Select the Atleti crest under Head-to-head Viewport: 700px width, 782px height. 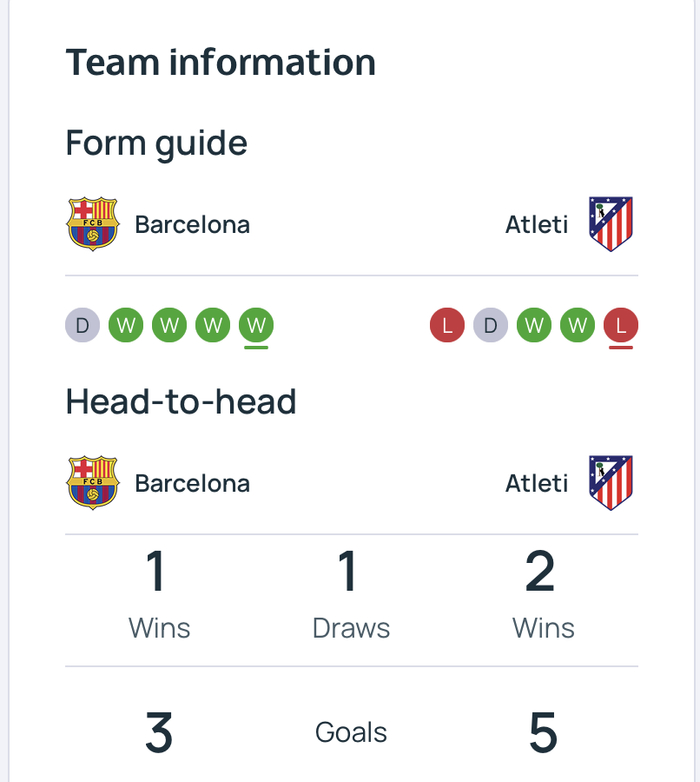click(611, 483)
